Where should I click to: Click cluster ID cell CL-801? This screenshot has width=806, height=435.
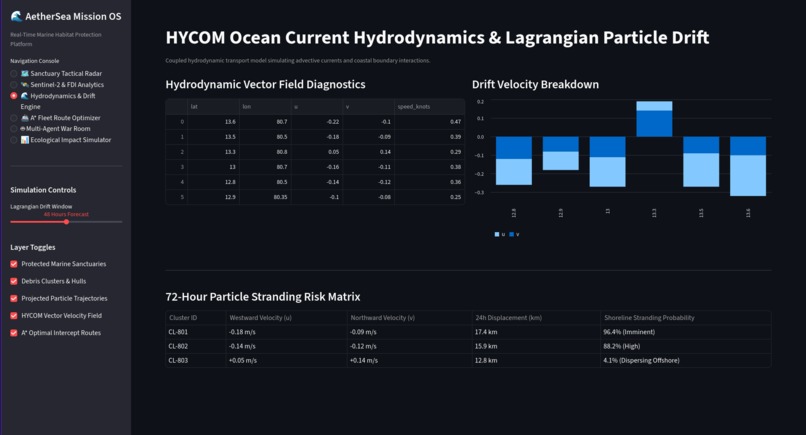[196, 332]
